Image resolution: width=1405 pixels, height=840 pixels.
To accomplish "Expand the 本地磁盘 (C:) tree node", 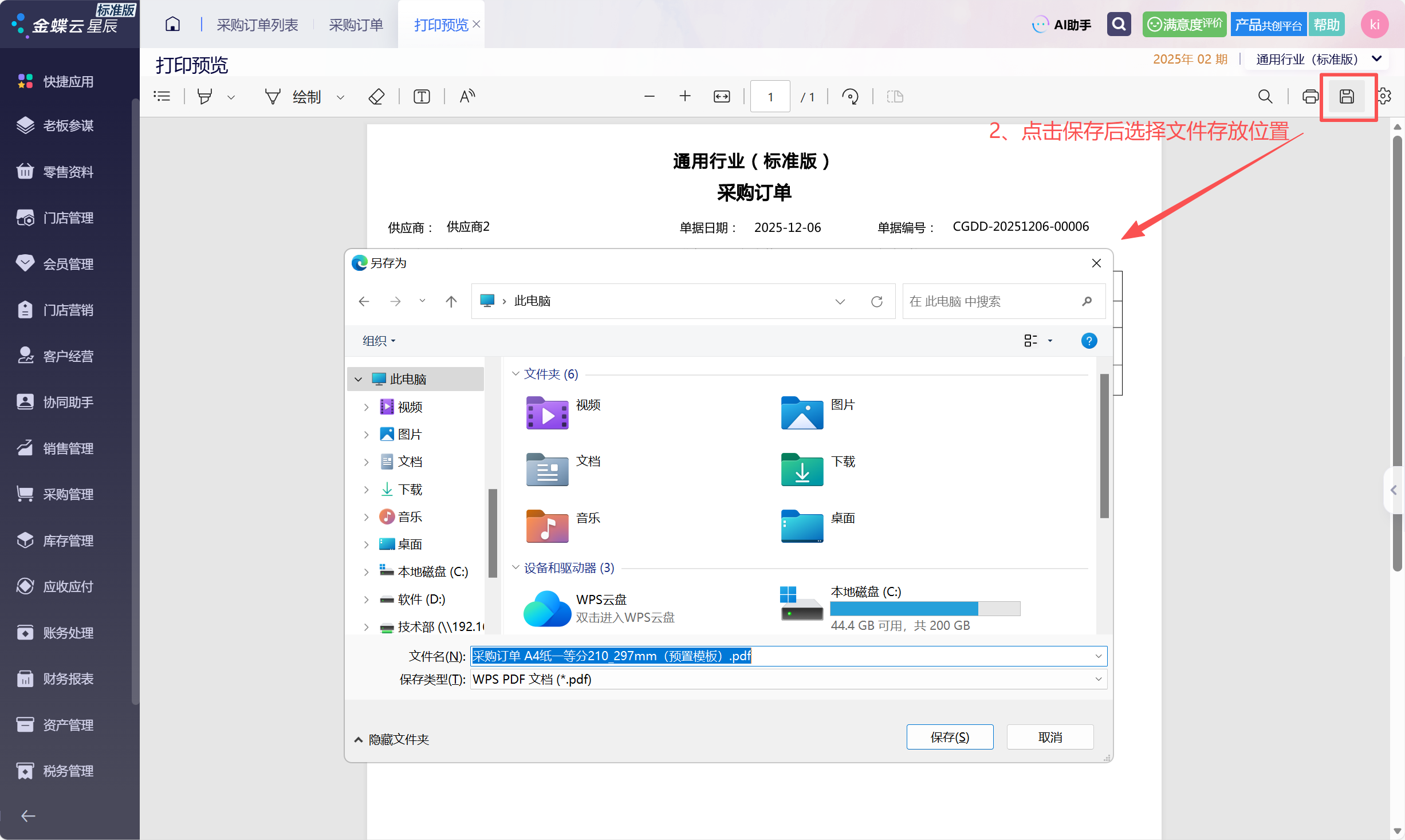I will click(x=366, y=571).
